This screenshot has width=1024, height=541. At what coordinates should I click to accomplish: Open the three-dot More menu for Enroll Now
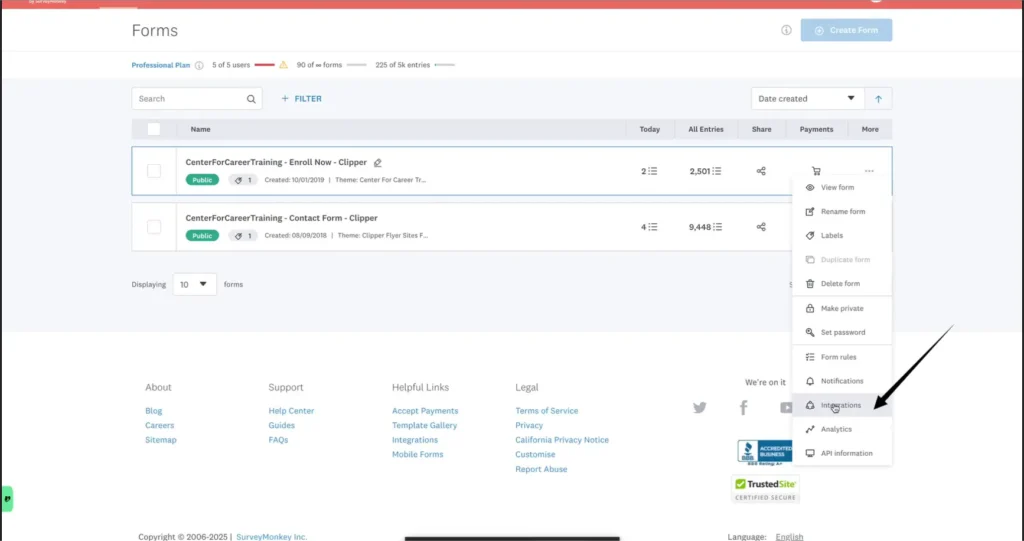coord(869,171)
